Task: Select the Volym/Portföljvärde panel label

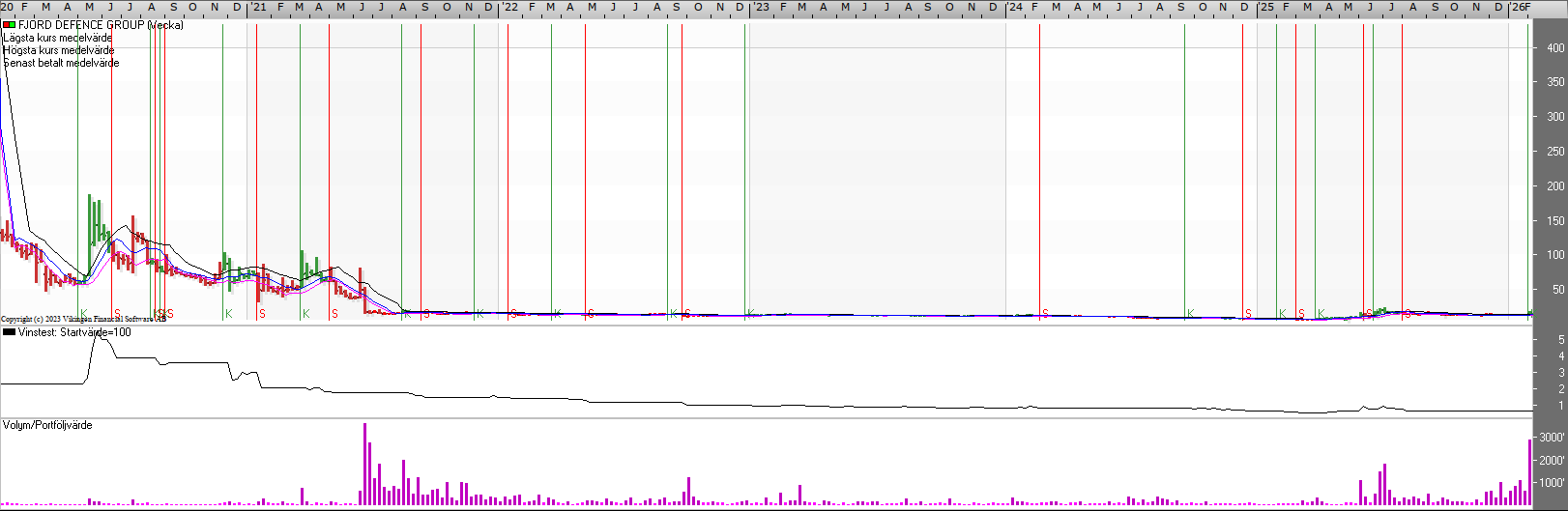Action: (47, 425)
